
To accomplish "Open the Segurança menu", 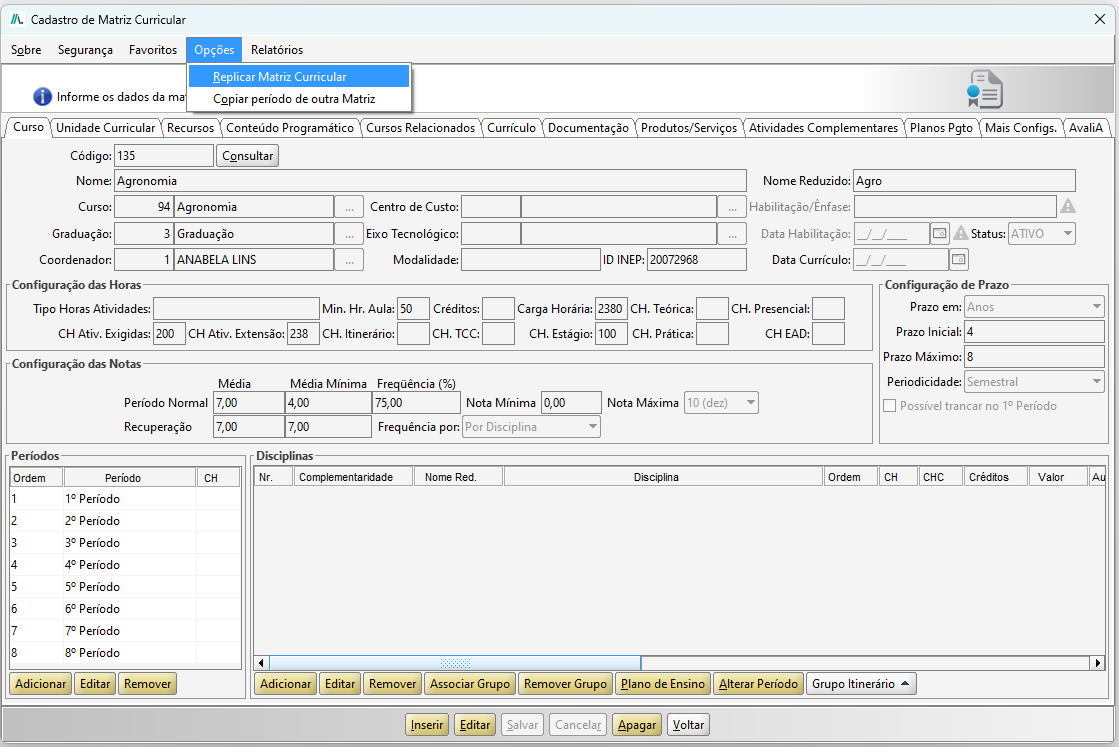I will 85,50.
